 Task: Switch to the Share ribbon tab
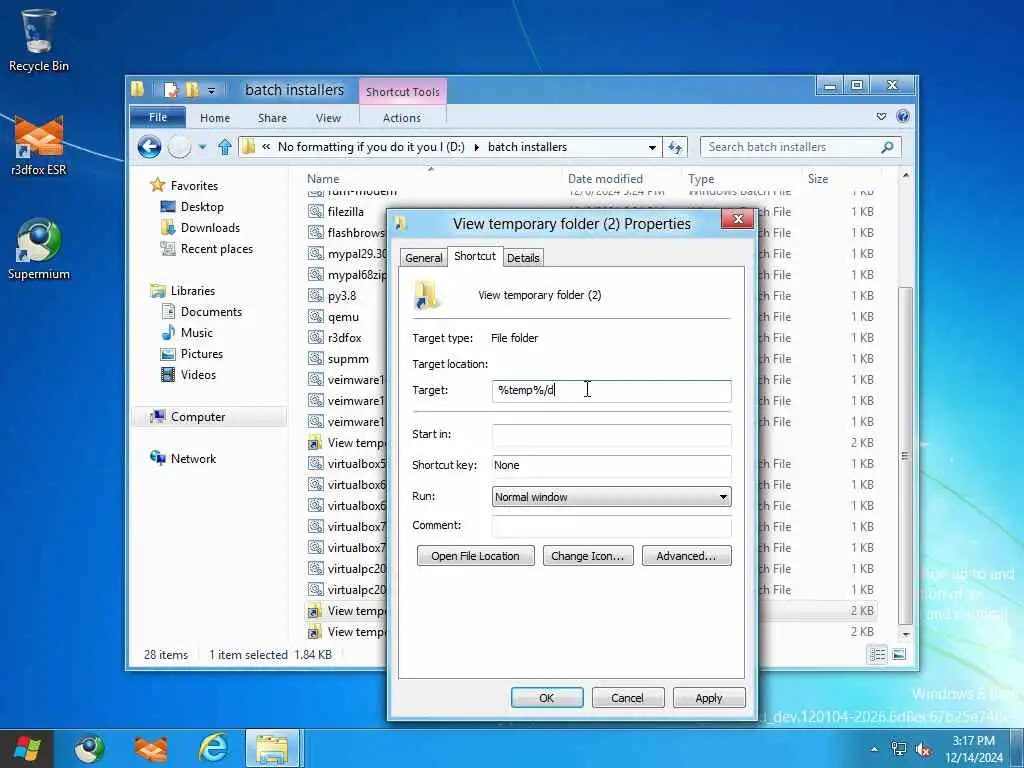pos(272,118)
